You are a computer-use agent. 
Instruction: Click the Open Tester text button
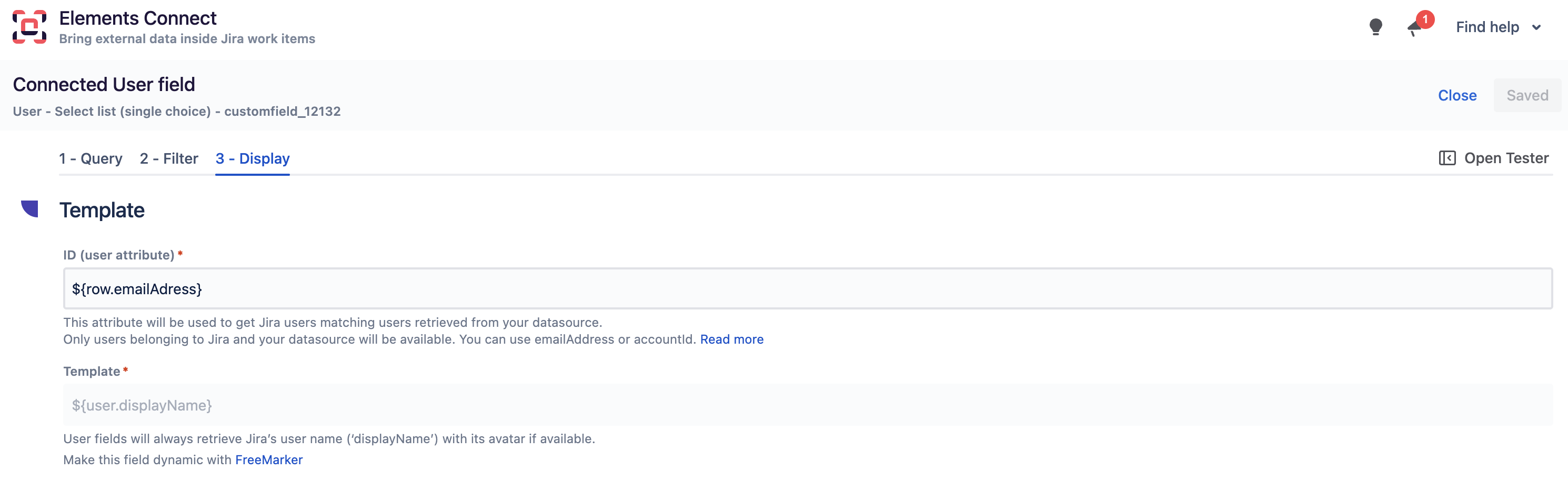point(1506,158)
